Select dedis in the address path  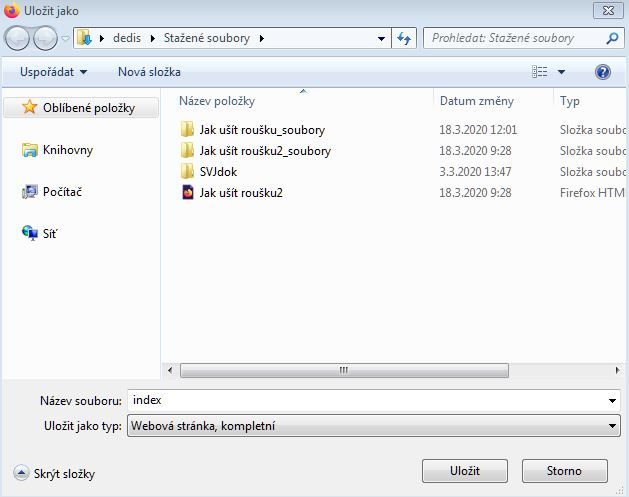pos(127,38)
